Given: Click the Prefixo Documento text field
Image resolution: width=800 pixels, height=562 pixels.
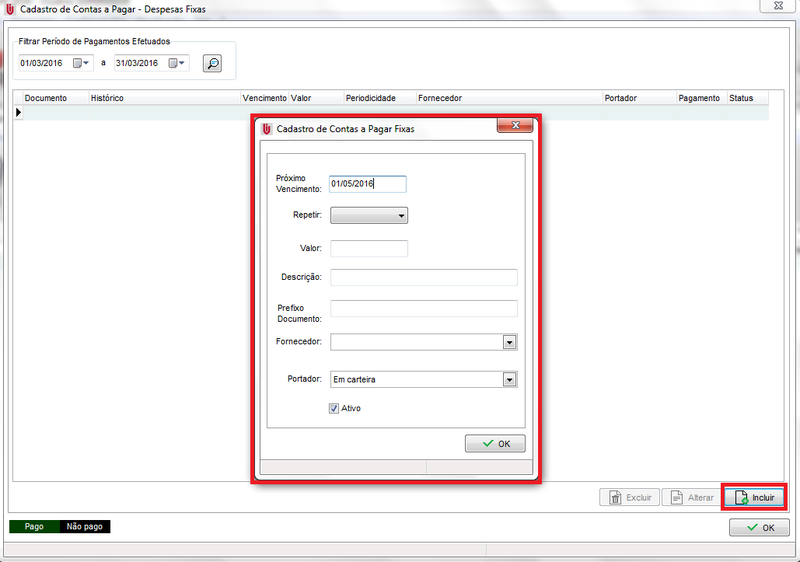Looking at the screenshot, I should point(423,309).
